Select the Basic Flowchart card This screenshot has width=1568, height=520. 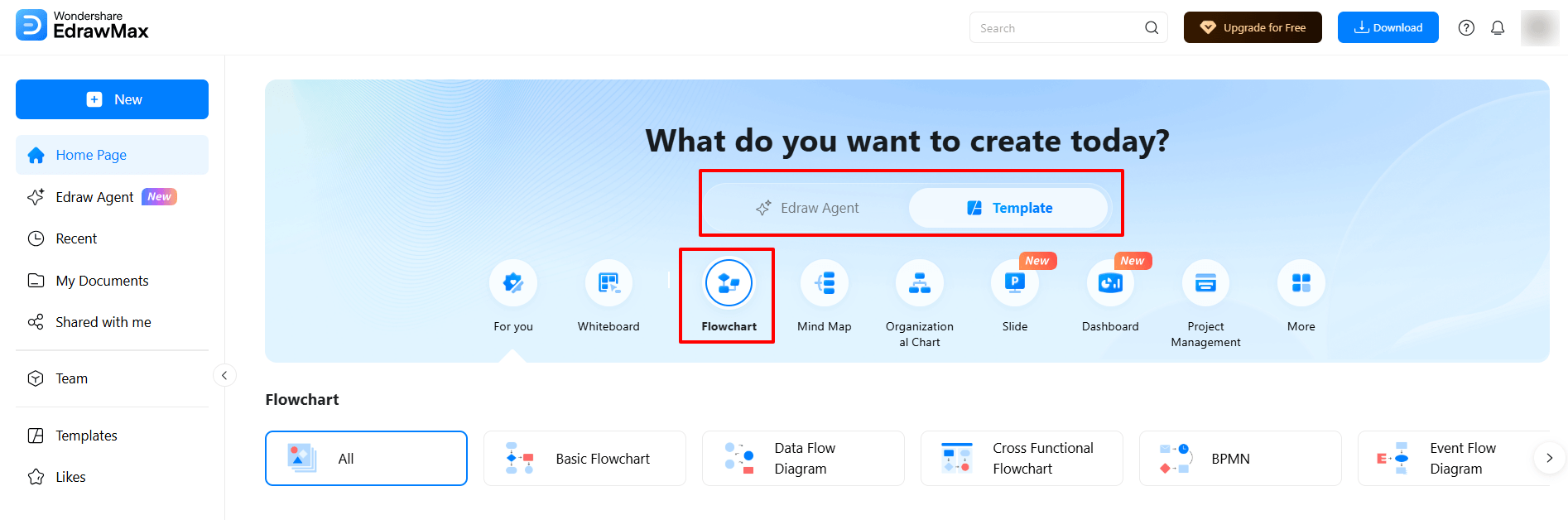[584, 458]
